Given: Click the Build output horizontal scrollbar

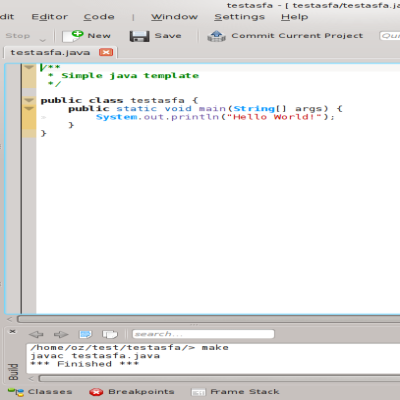Looking at the screenshot, I should (219, 379).
